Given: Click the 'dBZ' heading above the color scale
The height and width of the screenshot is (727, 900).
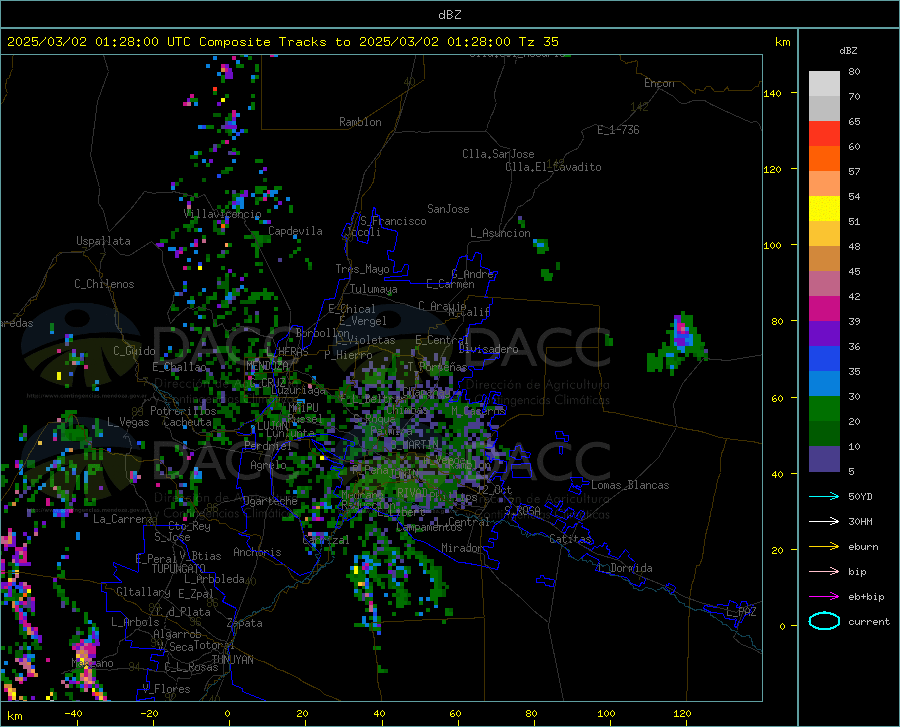Looking at the screenshot, I should [x=848, y=50].
